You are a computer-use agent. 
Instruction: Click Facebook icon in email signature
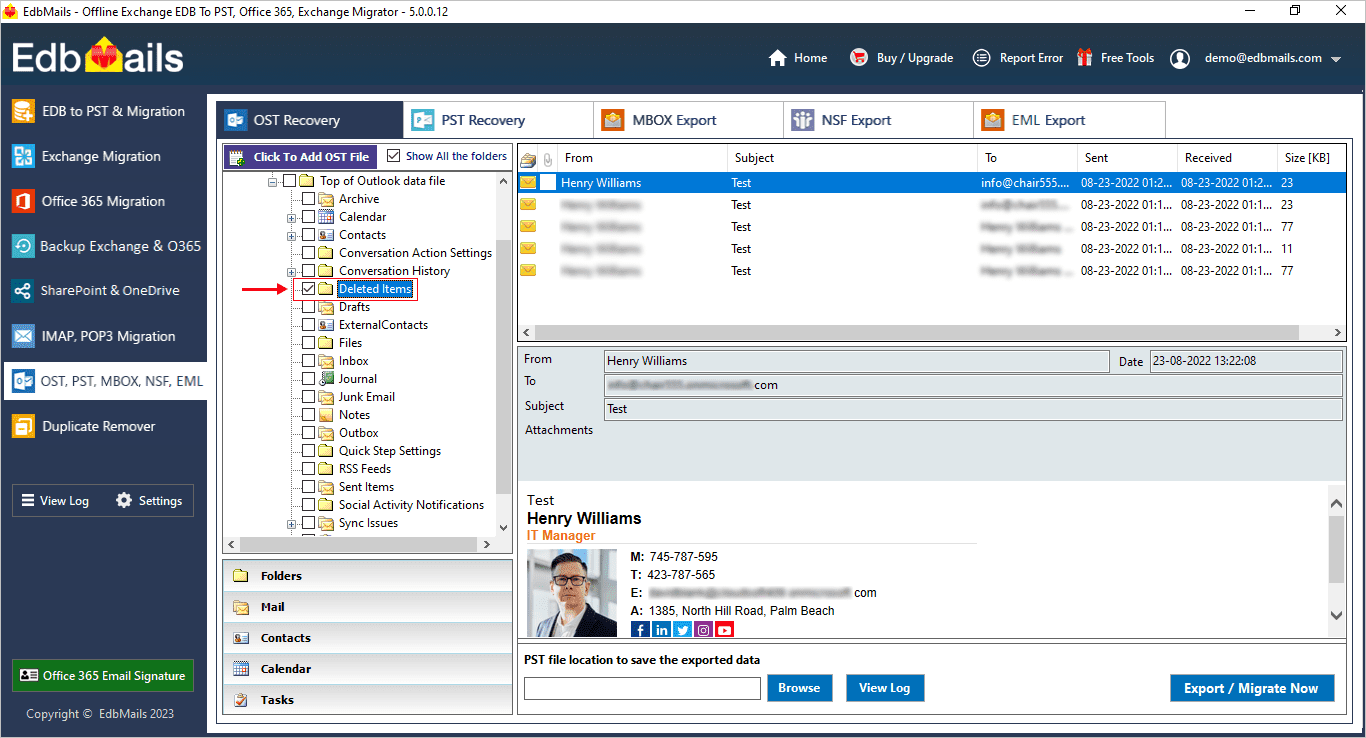click(x=640, y=630)
